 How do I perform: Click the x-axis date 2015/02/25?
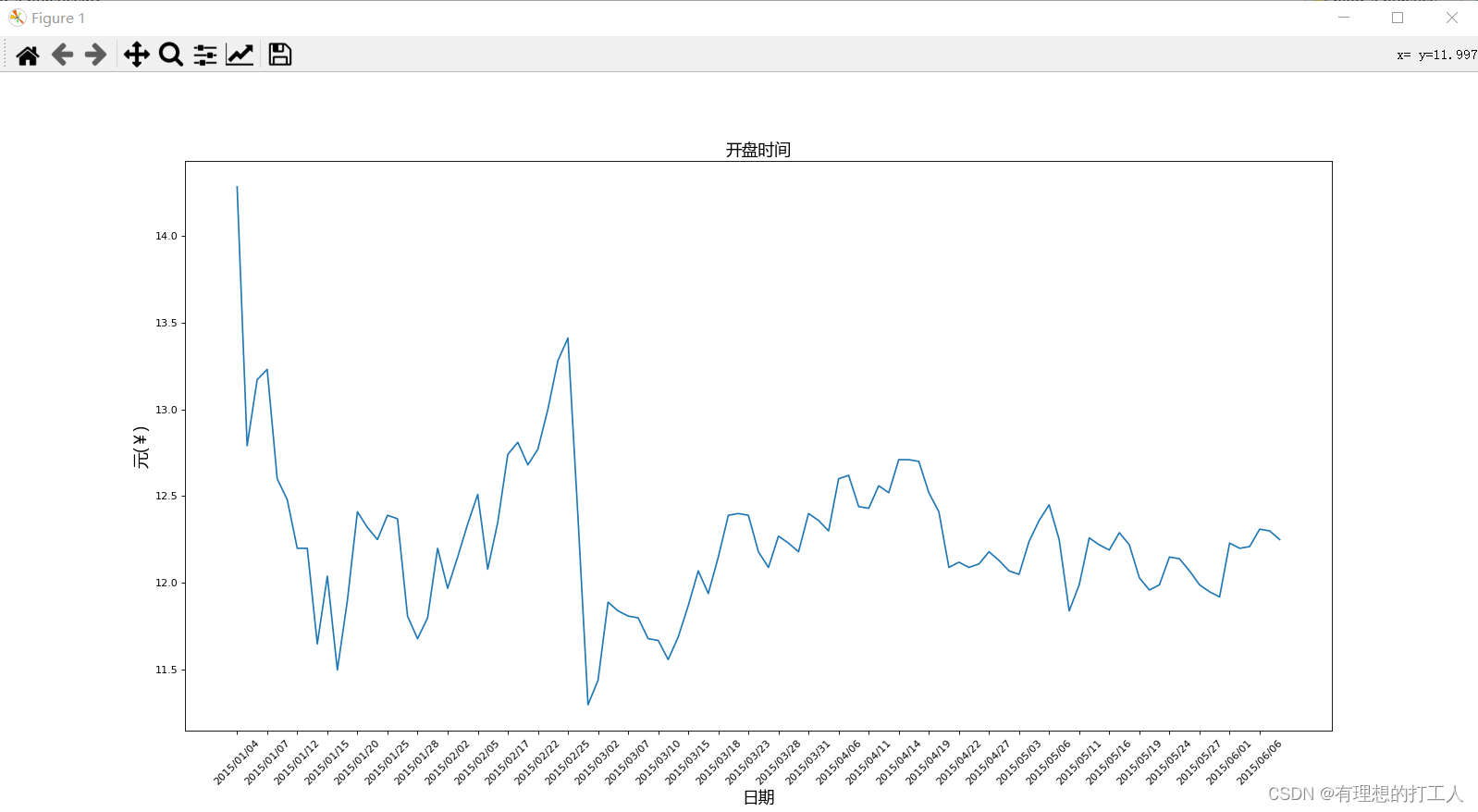click(567, 762)
